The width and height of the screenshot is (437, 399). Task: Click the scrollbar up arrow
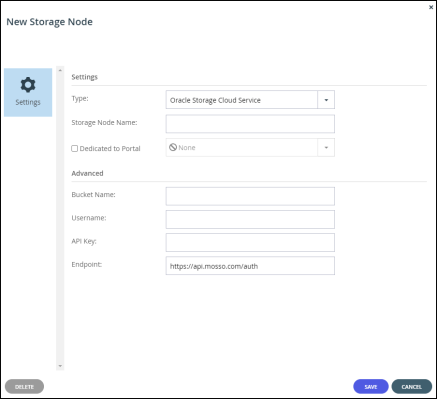point(60,70)
